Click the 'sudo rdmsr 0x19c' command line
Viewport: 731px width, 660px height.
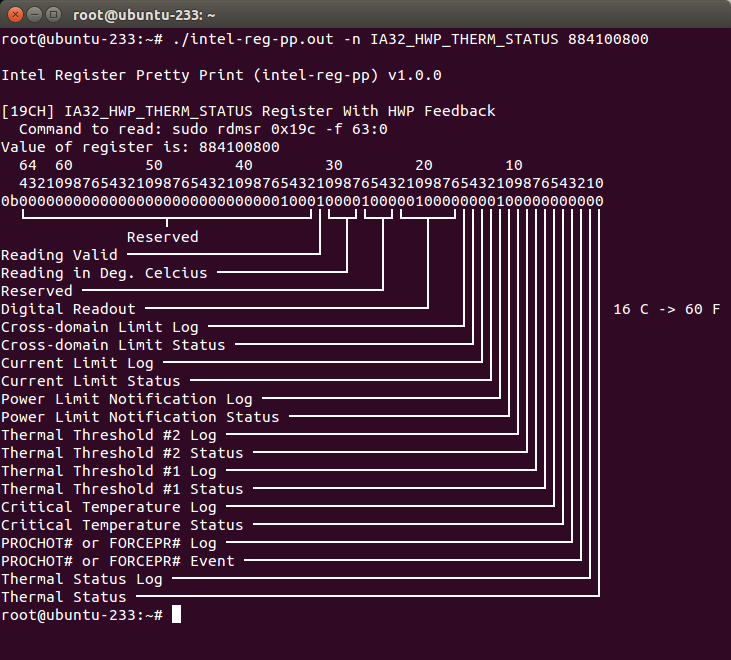coord(203,129)
